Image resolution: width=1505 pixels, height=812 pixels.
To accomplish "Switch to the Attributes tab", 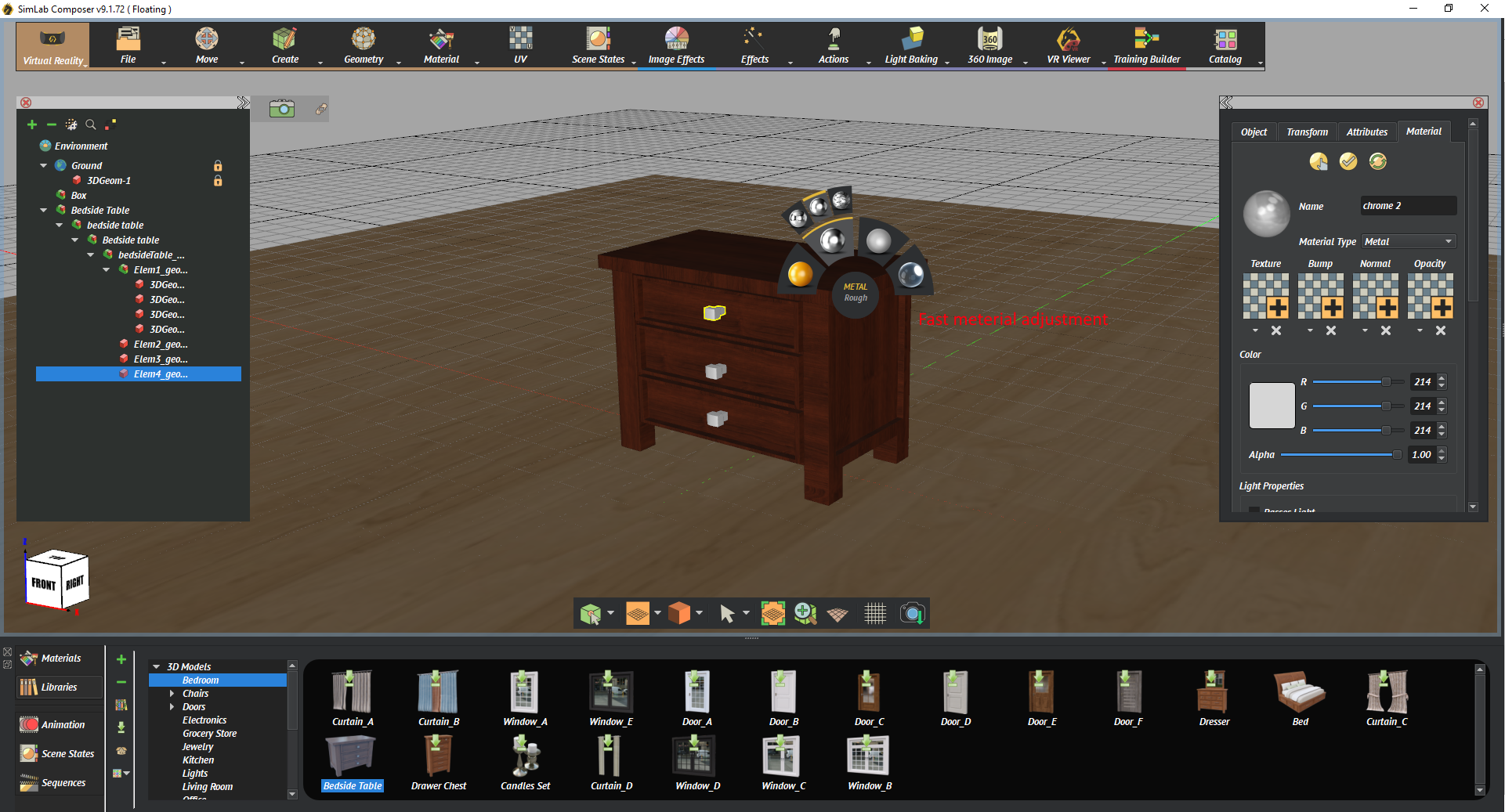I will [1366, 132].
